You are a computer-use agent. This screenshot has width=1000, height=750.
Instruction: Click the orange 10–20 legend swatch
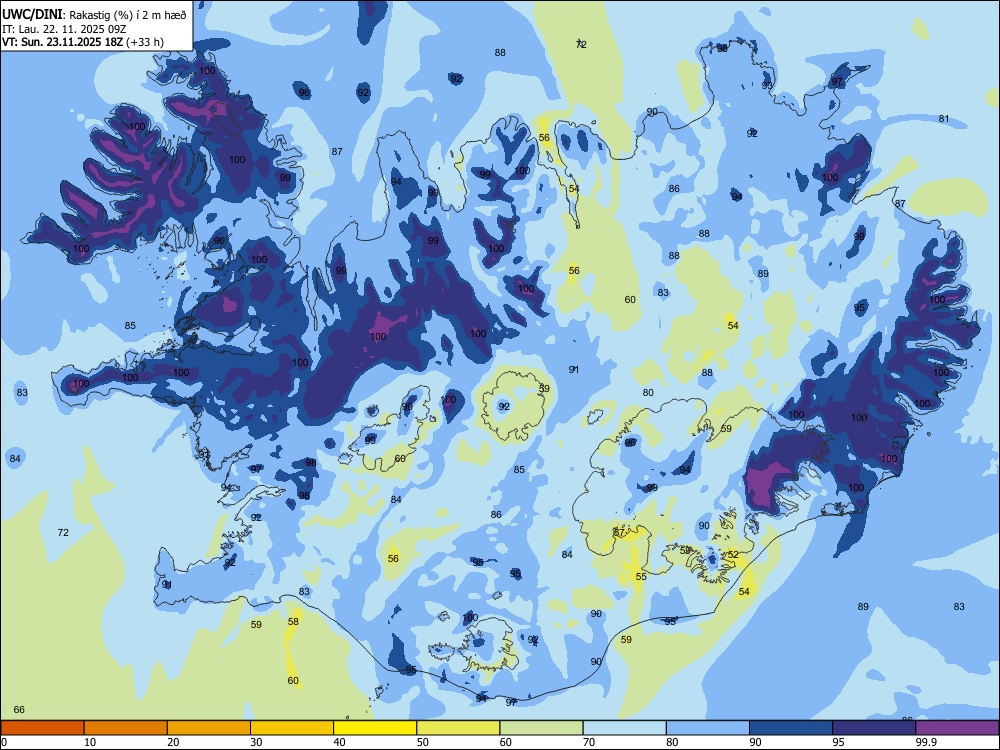point(126,728)
